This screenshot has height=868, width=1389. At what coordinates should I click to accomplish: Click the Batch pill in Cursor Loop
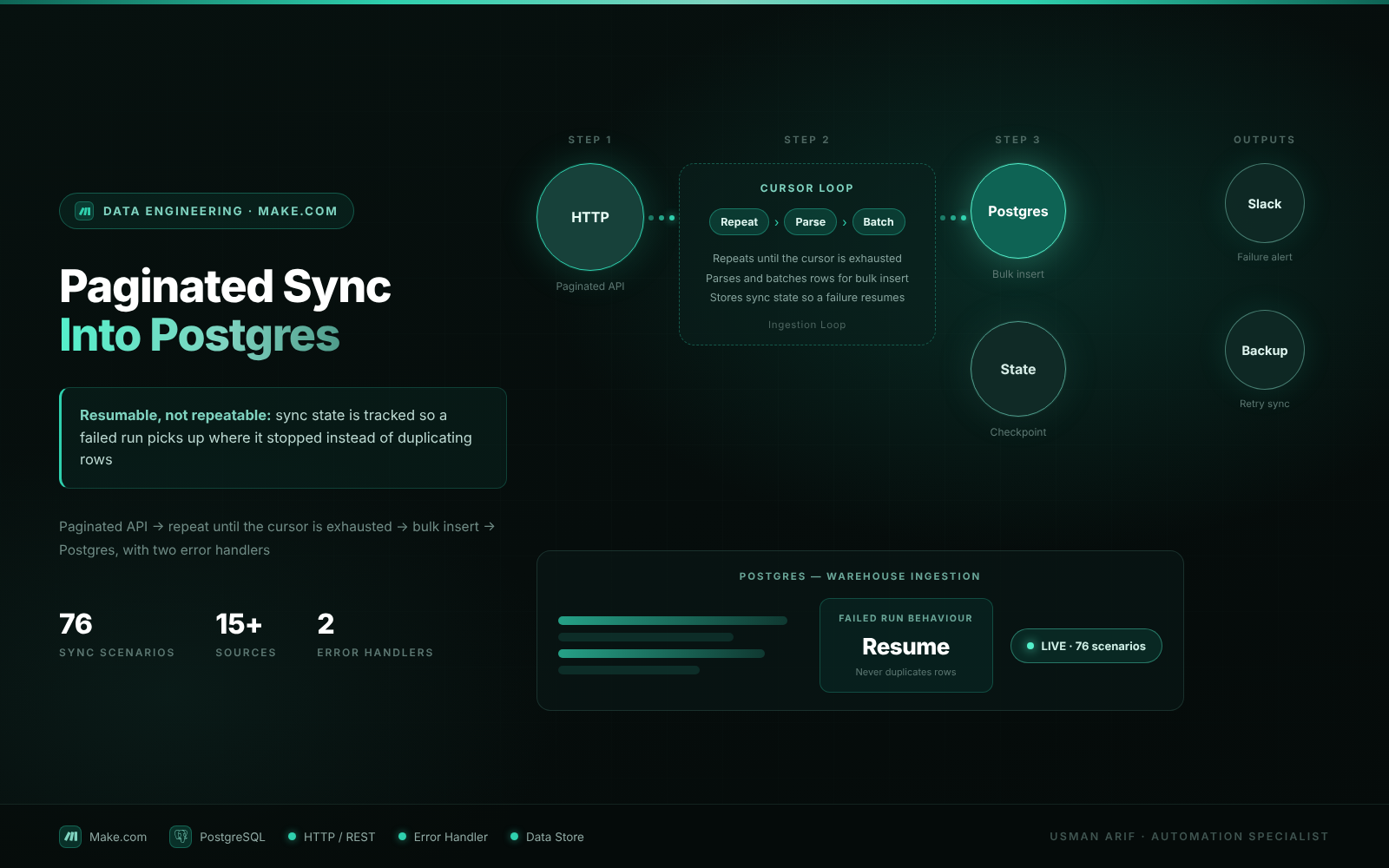tap(879, 222)
